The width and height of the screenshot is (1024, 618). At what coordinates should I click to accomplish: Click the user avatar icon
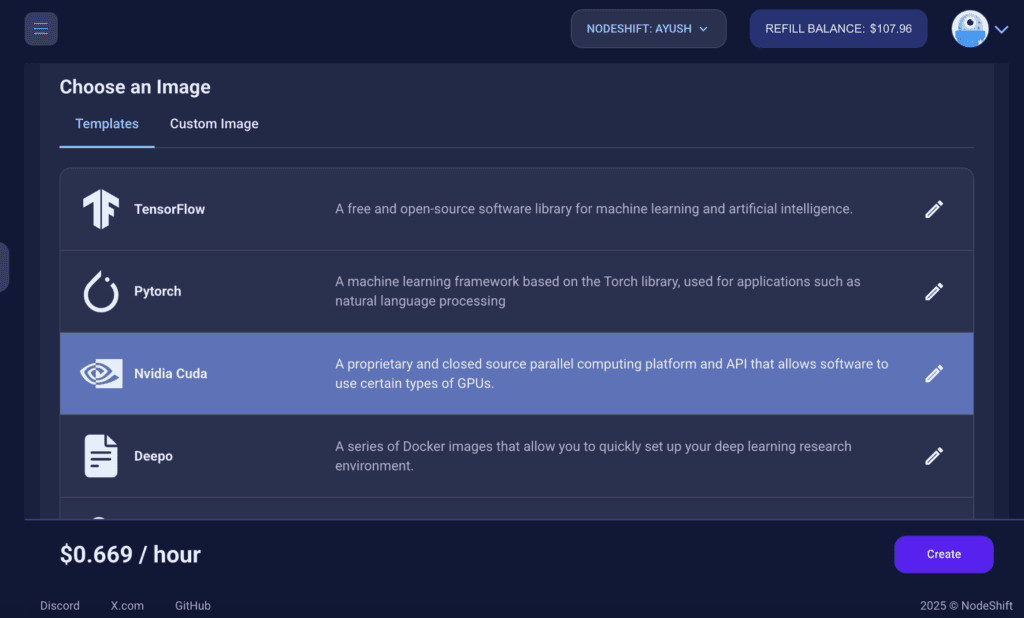point(970,29)
